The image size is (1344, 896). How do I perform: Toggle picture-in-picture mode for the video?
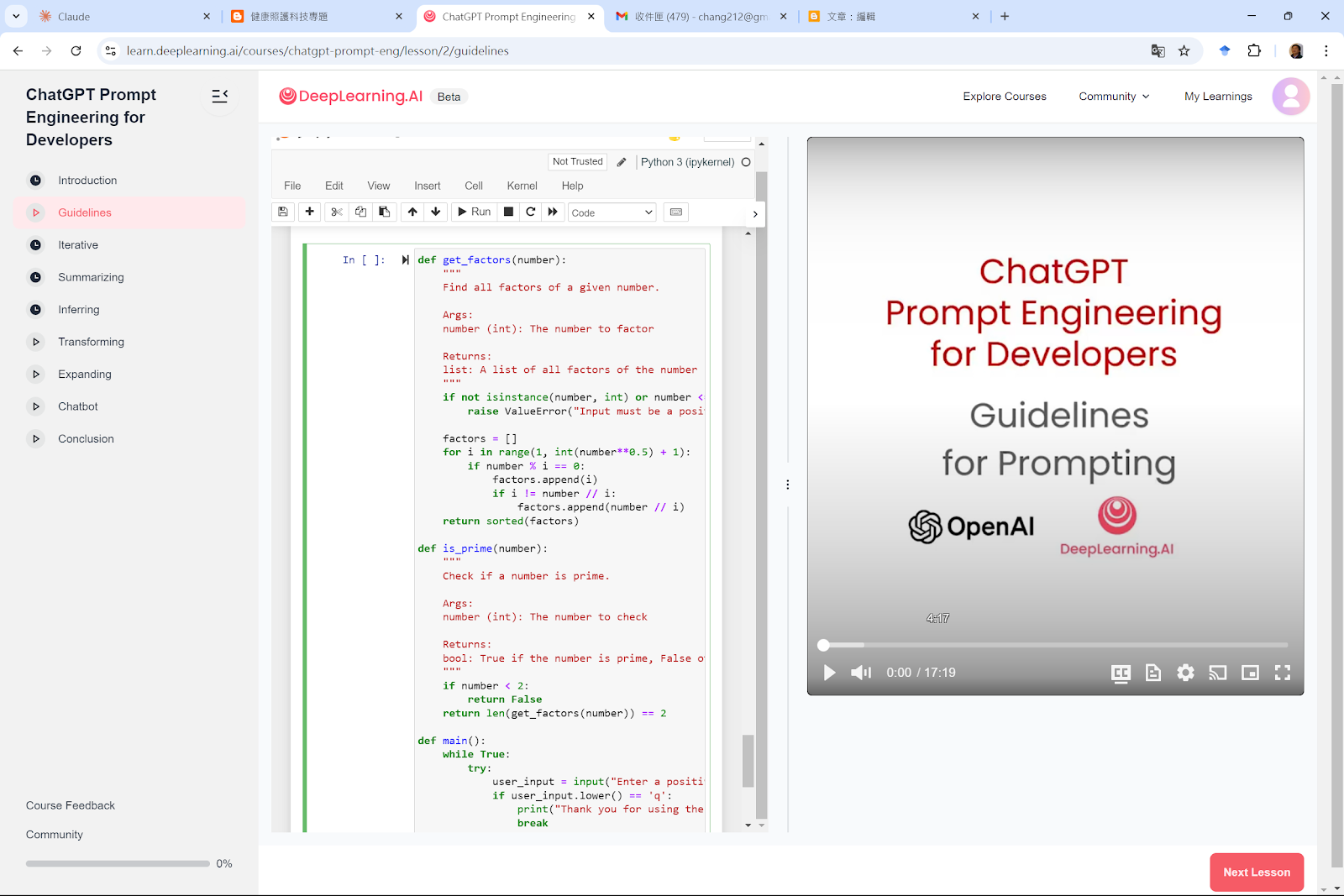pos(1250,673)
